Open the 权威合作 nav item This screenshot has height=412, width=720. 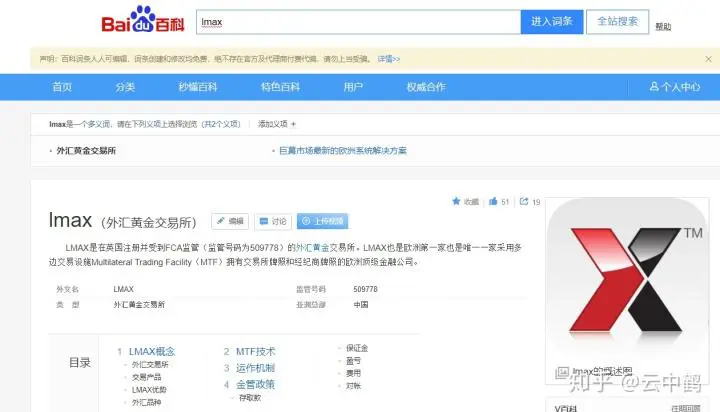tap(426, 87)
